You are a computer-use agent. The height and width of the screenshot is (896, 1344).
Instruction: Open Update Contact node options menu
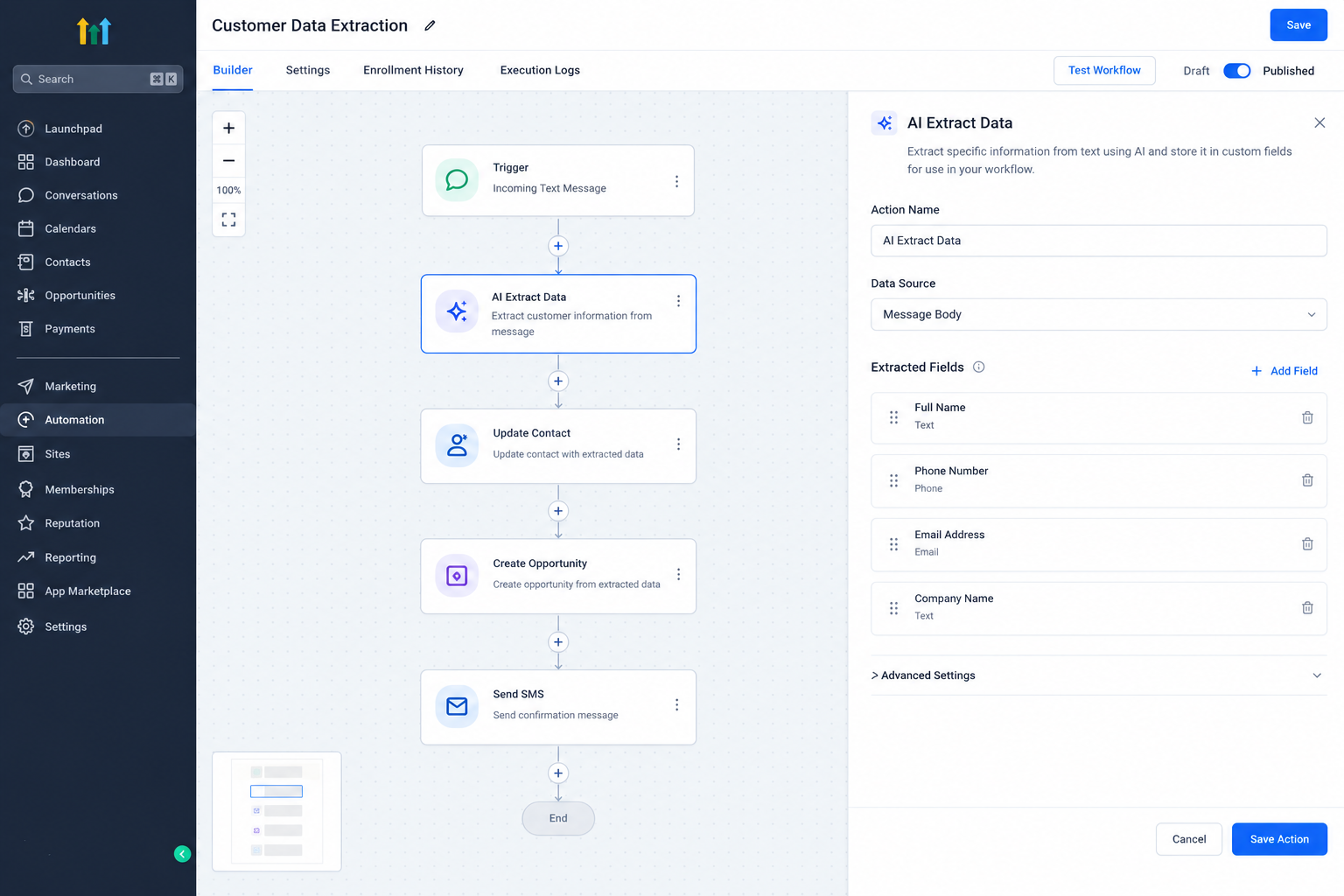(x=678, y=444)
